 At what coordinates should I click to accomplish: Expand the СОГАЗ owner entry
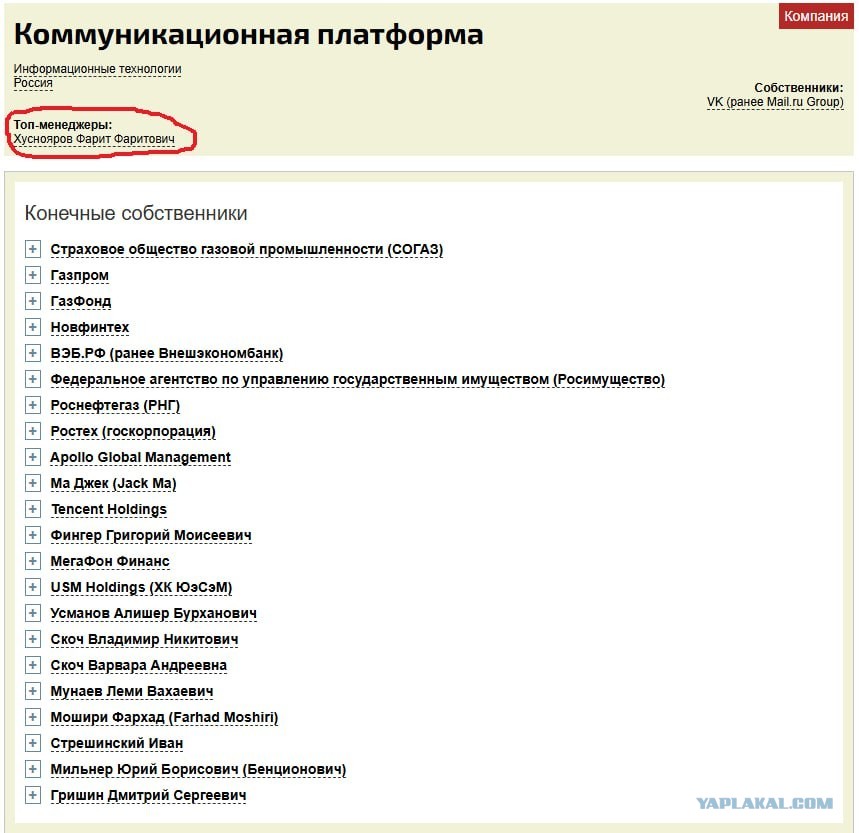coord(32,249)
